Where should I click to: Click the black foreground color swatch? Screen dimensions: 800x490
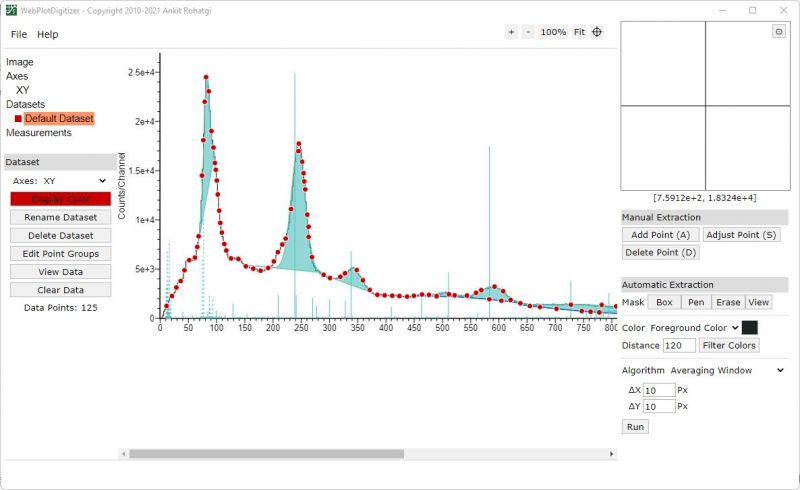click(749, 327)
